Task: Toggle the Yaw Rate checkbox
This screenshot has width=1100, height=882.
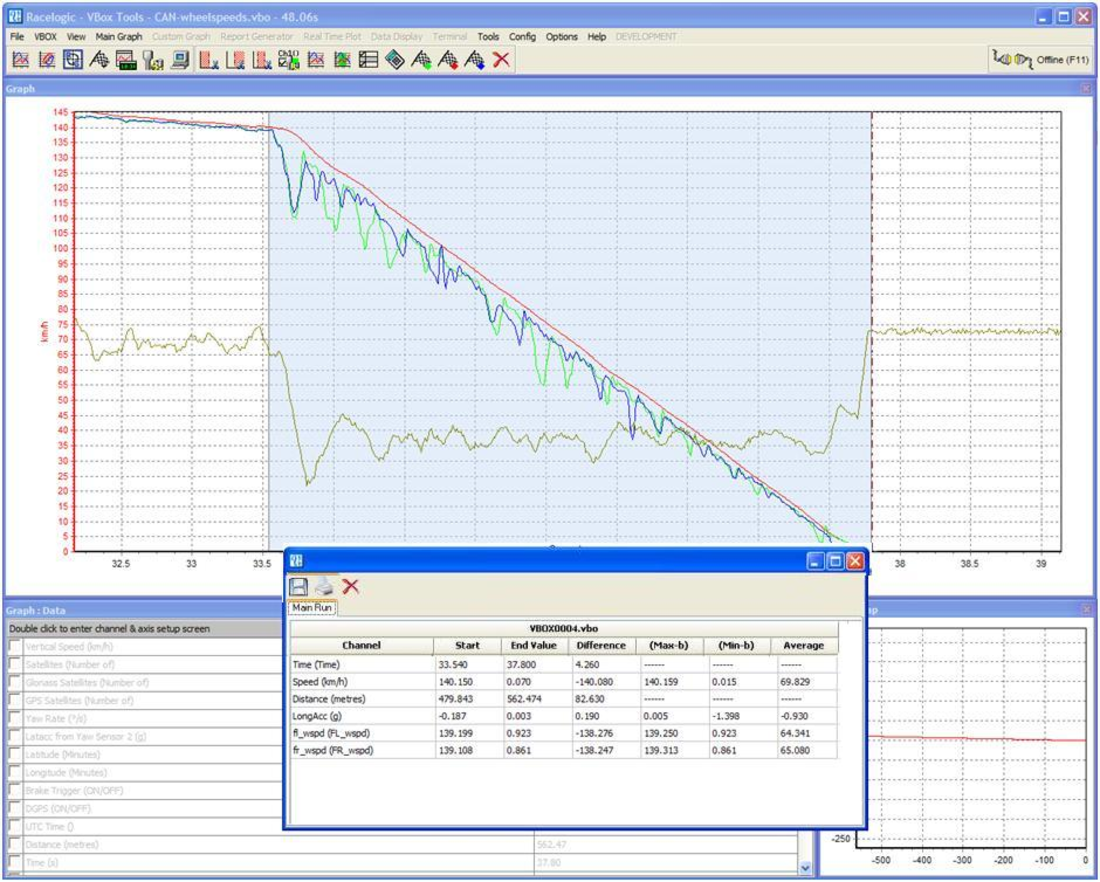Action: 15,719
